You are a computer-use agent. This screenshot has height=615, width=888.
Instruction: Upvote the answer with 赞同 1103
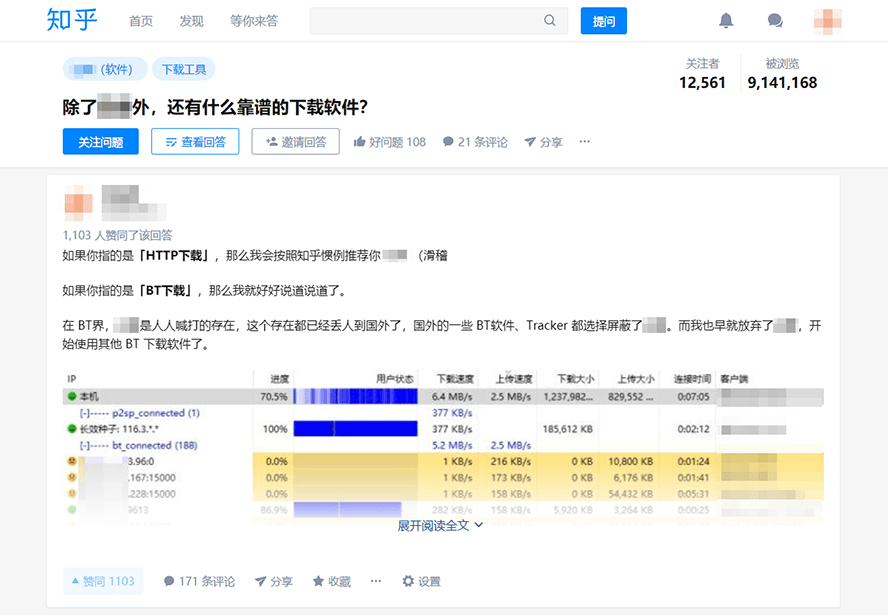point(103,581)
